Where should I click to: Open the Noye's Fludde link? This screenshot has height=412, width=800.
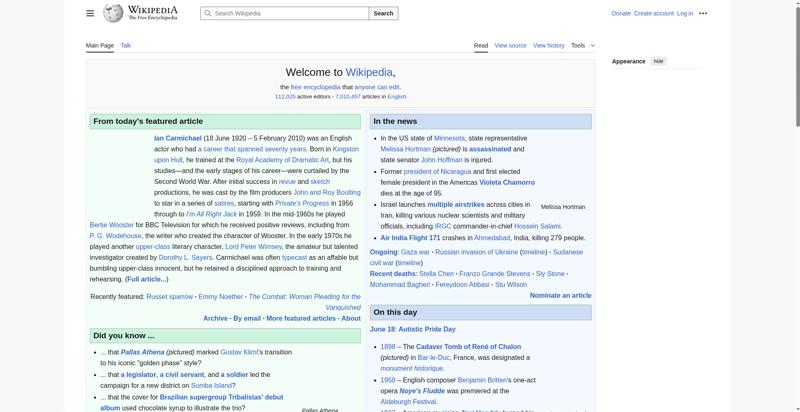point(422,391)
